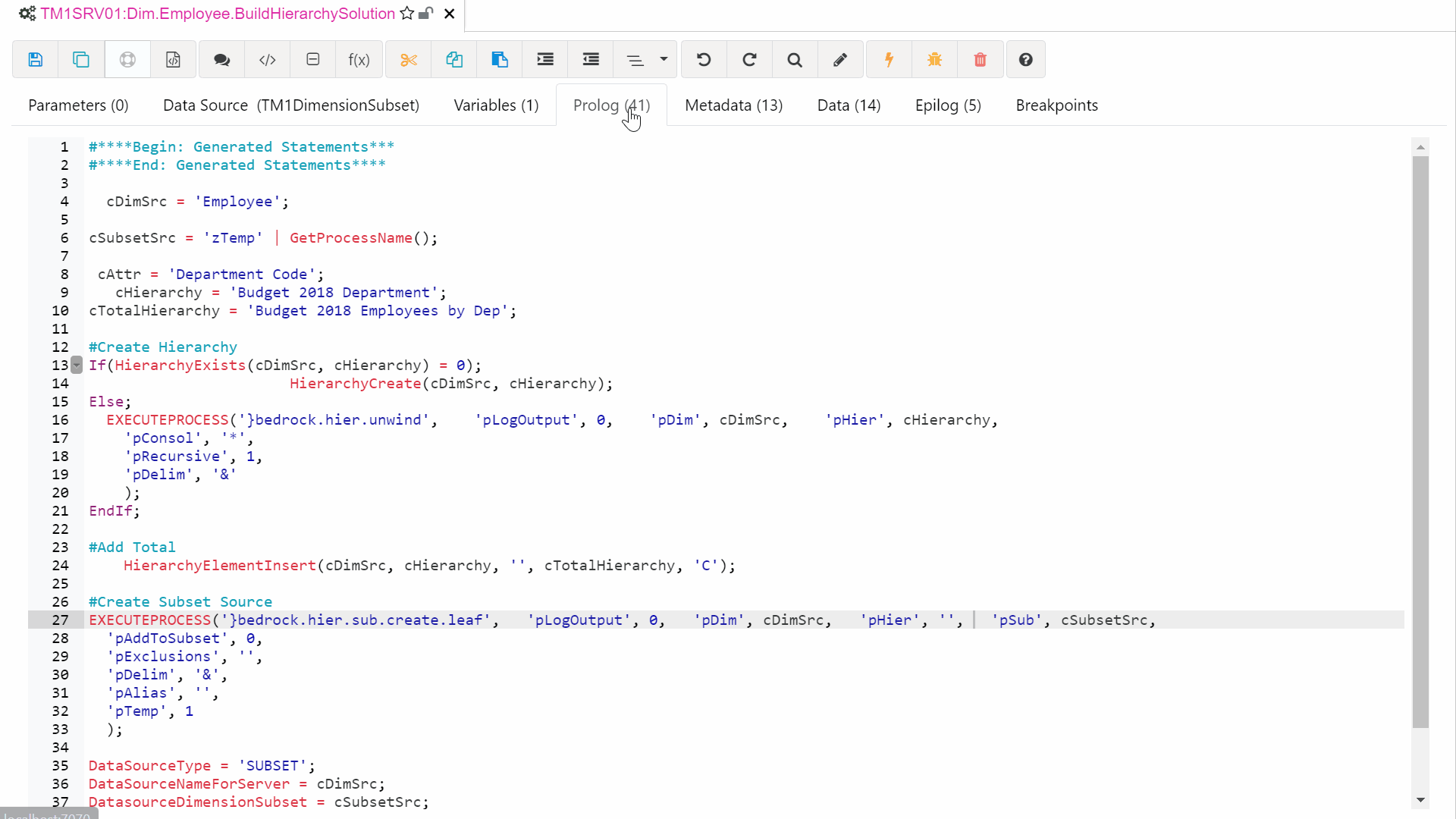Toggle the comment view icon
The image size is (1456, 819).
222,59
